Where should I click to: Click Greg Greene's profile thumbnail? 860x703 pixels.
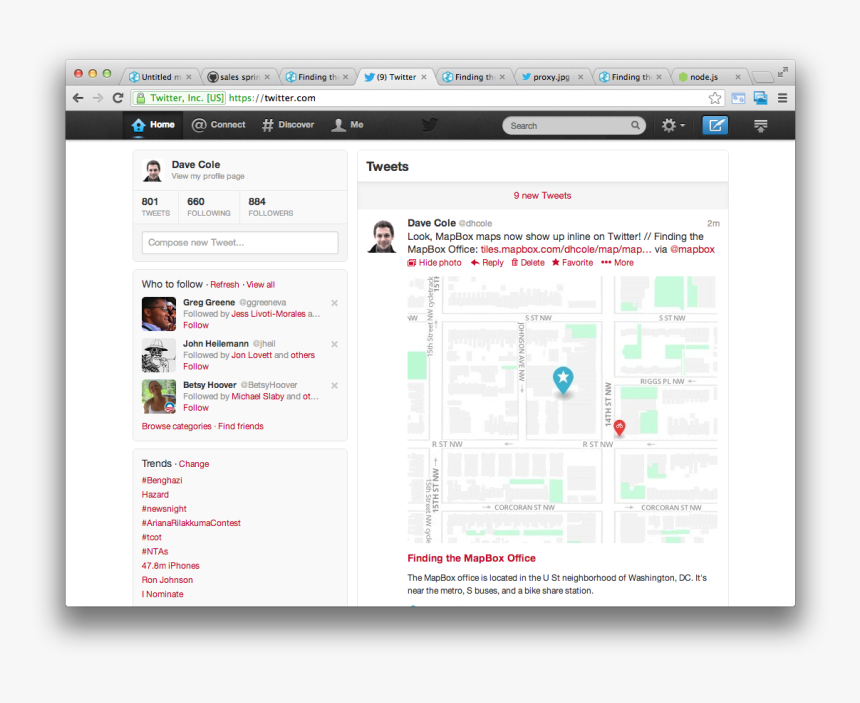click(x=159, y=314)
